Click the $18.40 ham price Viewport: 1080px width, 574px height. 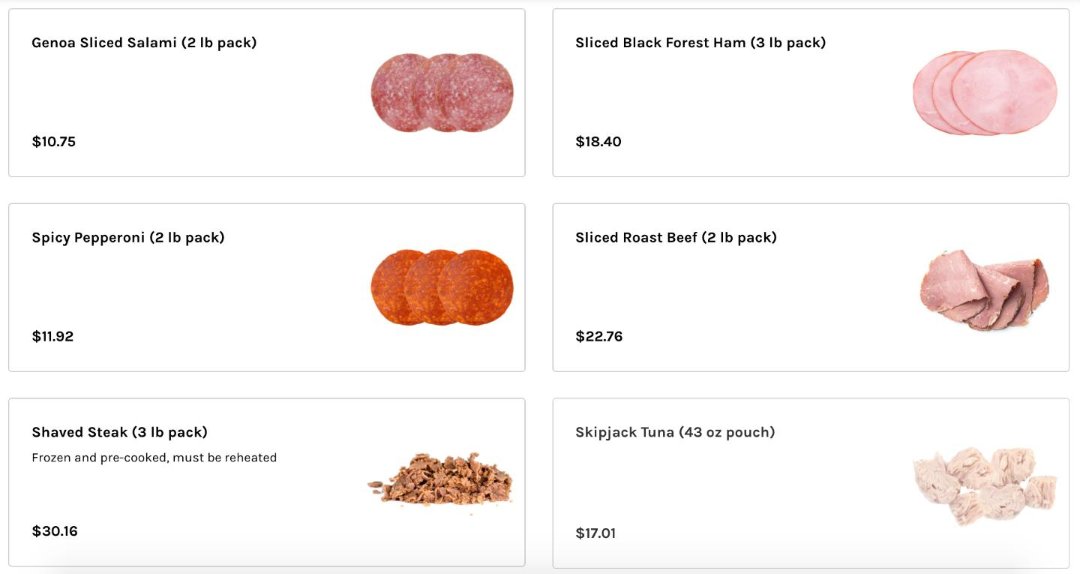click(x=598, y=142)
